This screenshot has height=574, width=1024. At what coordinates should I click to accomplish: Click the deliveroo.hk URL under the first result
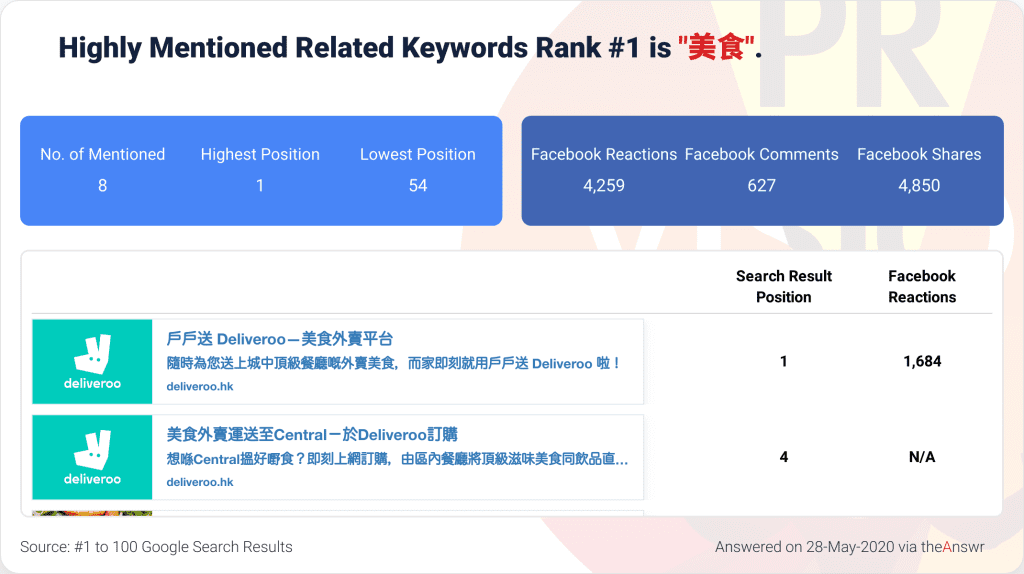[x=200, y=387]
